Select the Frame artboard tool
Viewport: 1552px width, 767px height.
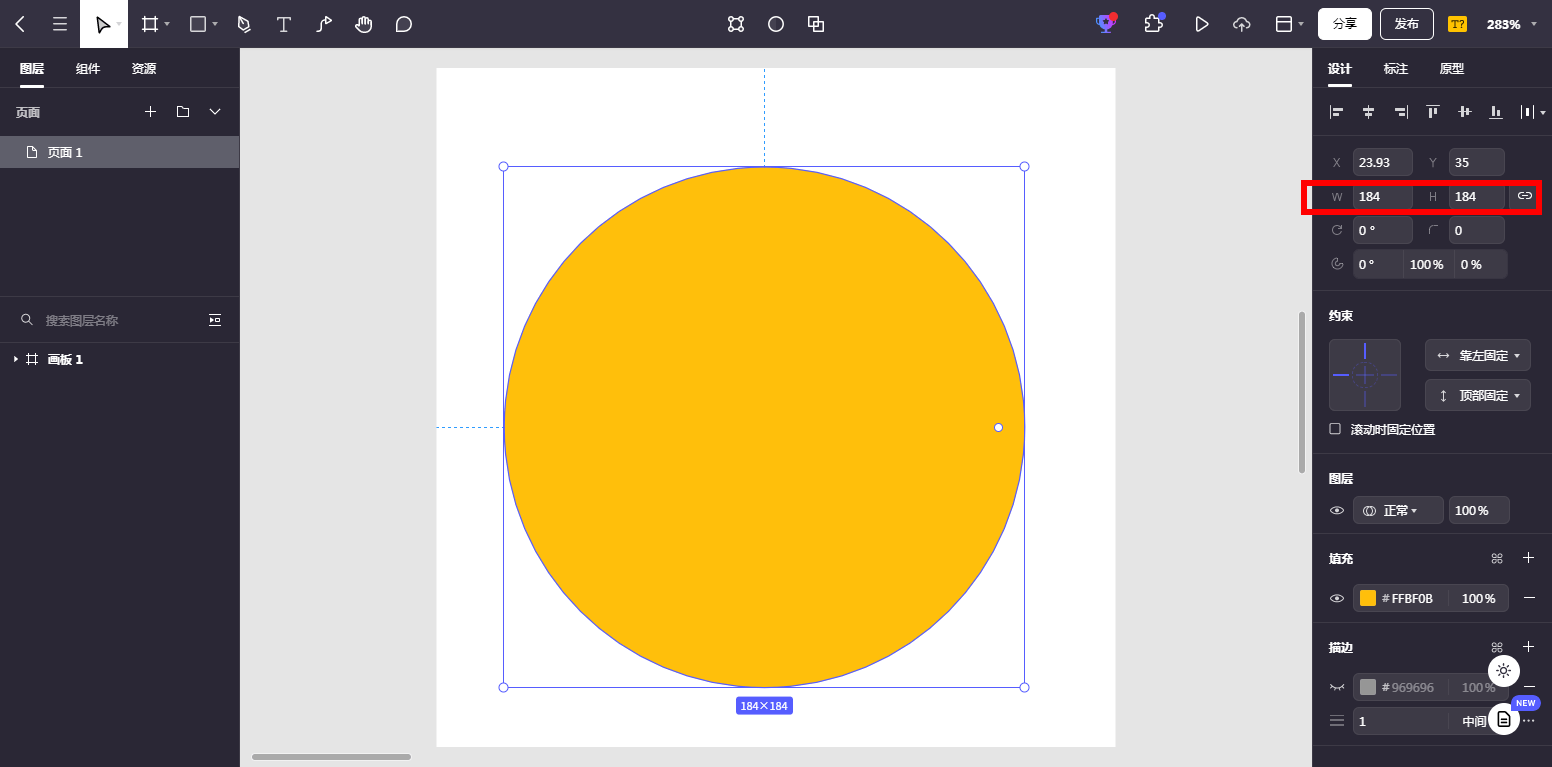(x=150, y=24)
